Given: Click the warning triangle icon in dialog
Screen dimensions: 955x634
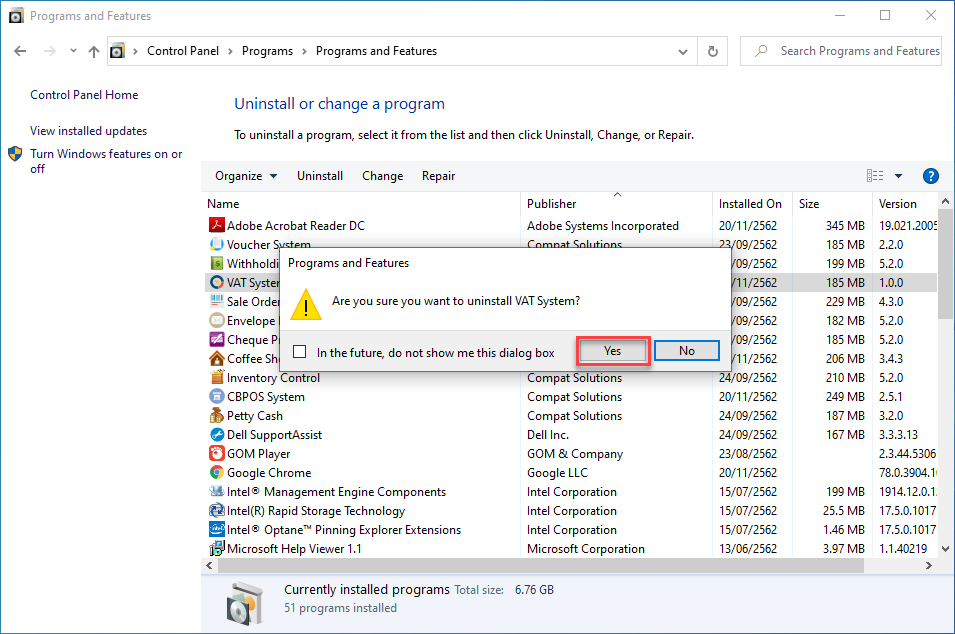Looking at the screenshot, I should coord(306,305).
